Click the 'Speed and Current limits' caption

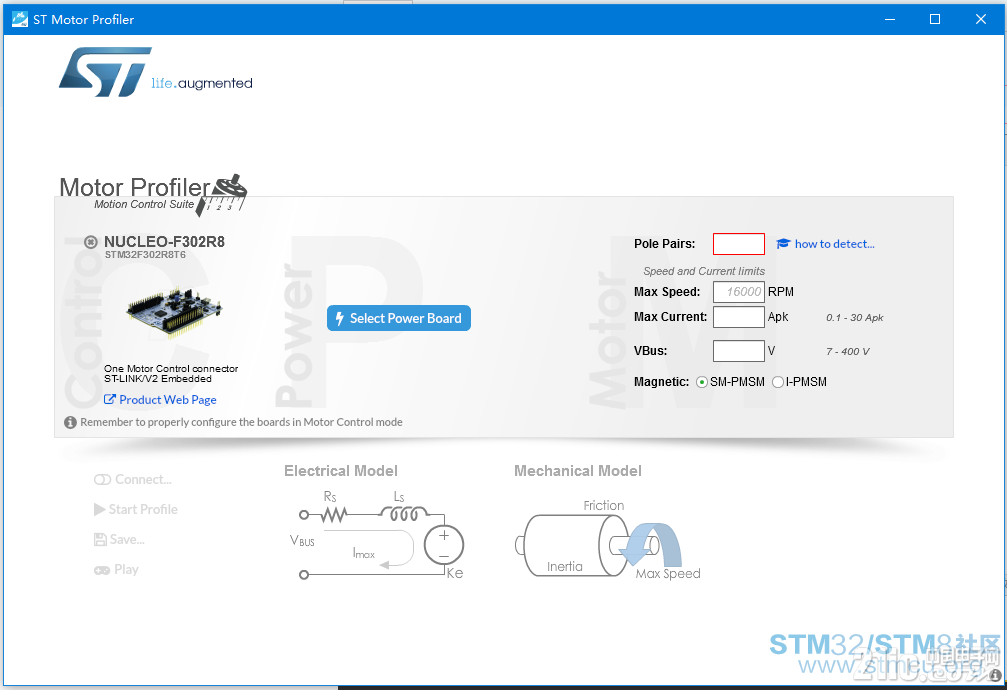[x=704, y=271]
